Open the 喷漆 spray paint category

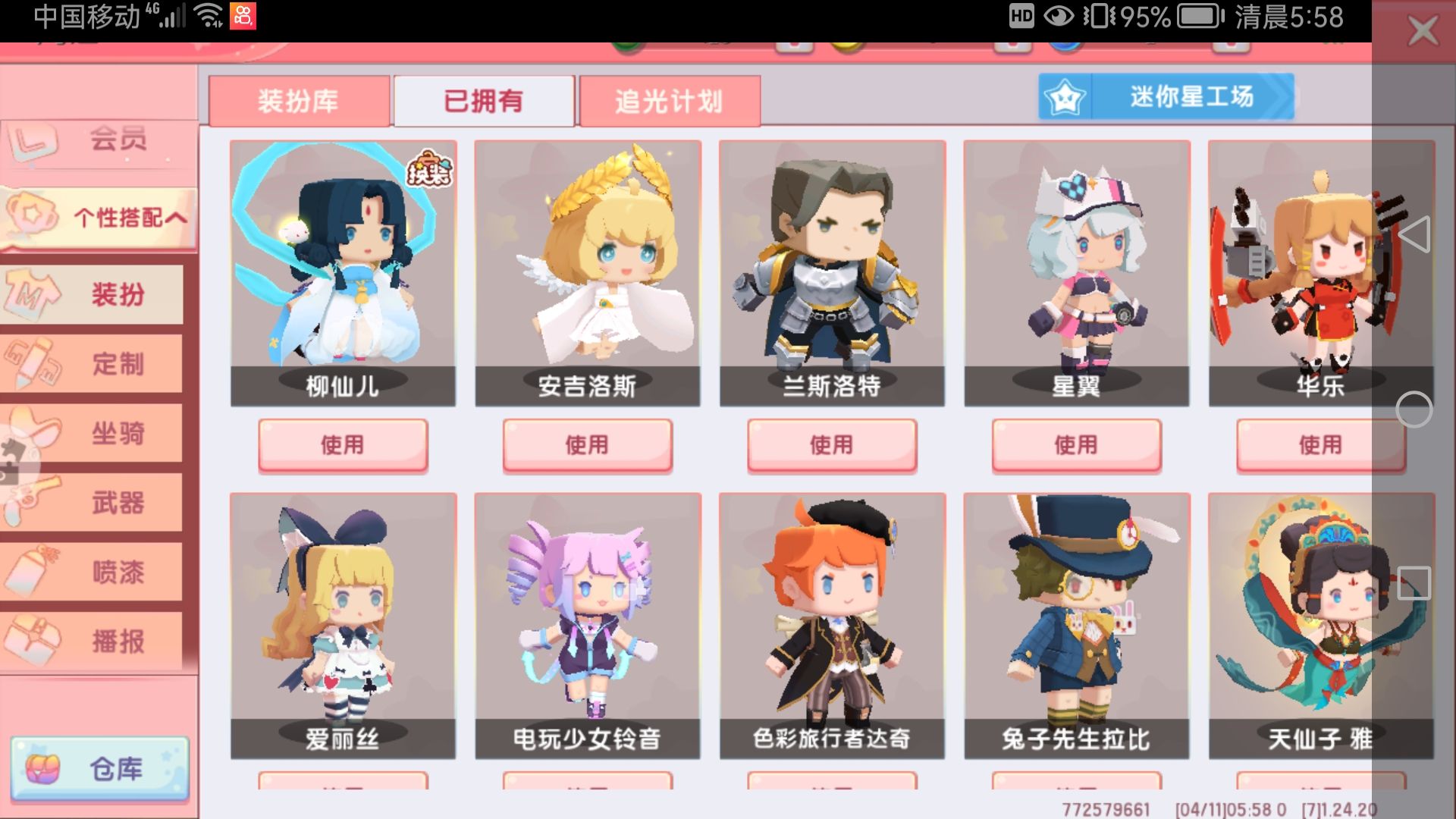92,572
